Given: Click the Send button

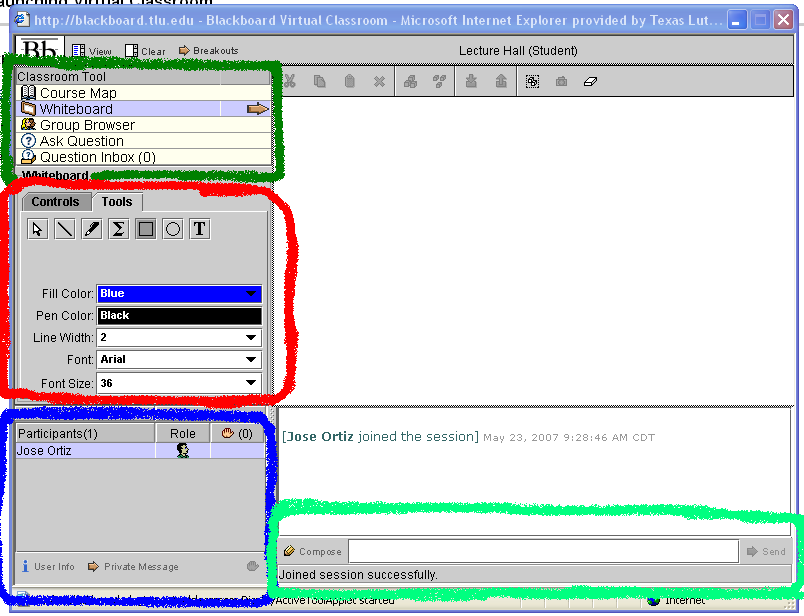Looking at the screenshot, I should point(767,551).
